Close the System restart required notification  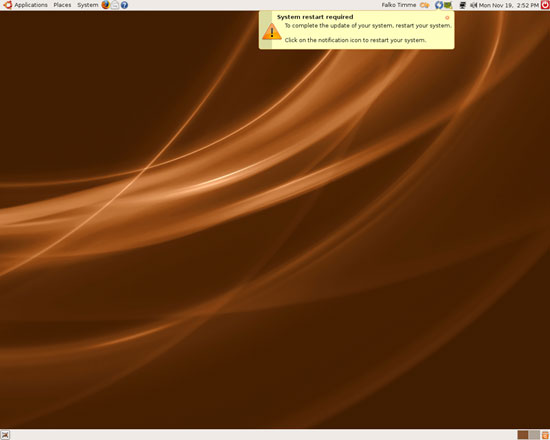click(447, 18)
